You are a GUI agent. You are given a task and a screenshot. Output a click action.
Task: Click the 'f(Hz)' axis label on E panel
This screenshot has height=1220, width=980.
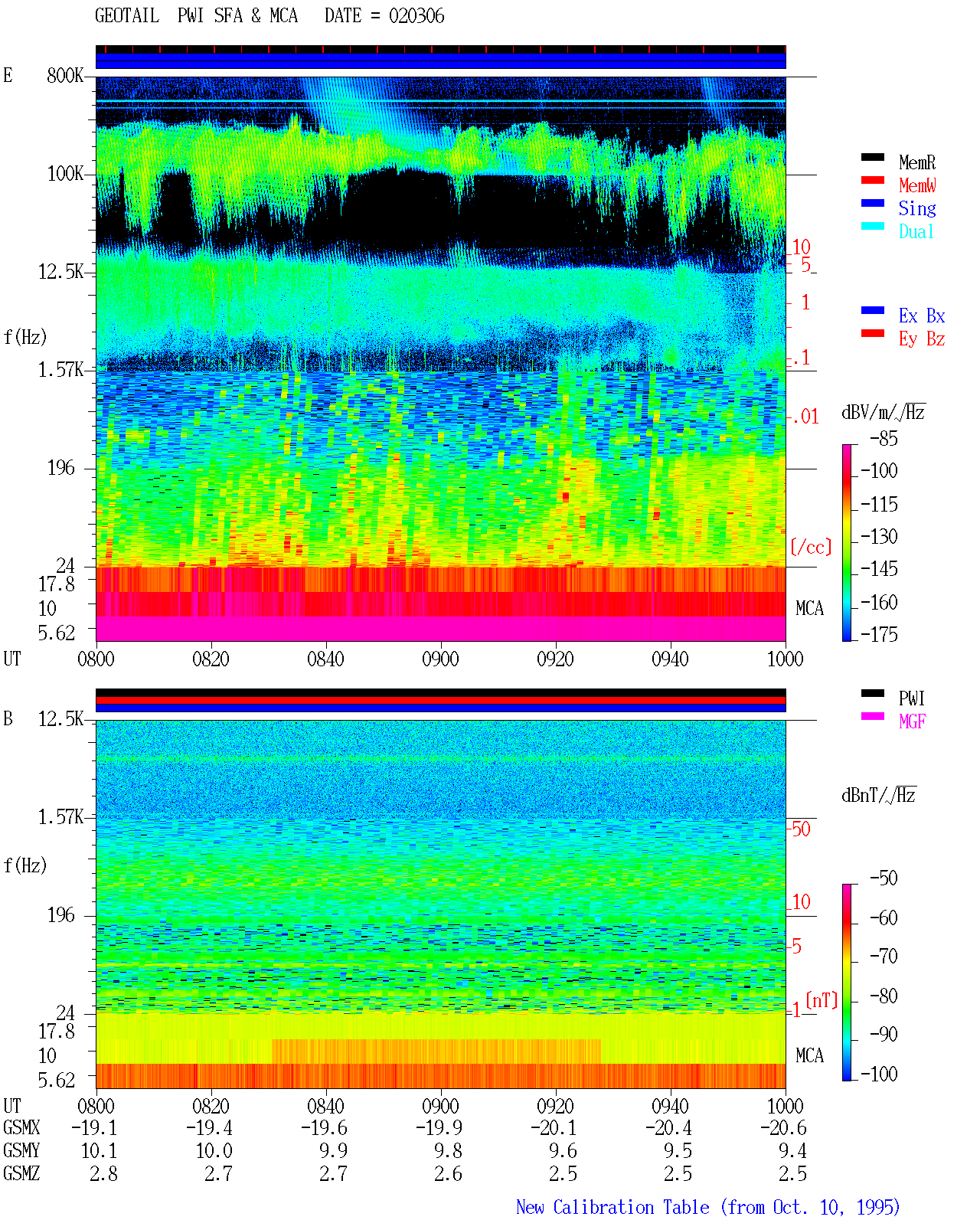25,337
